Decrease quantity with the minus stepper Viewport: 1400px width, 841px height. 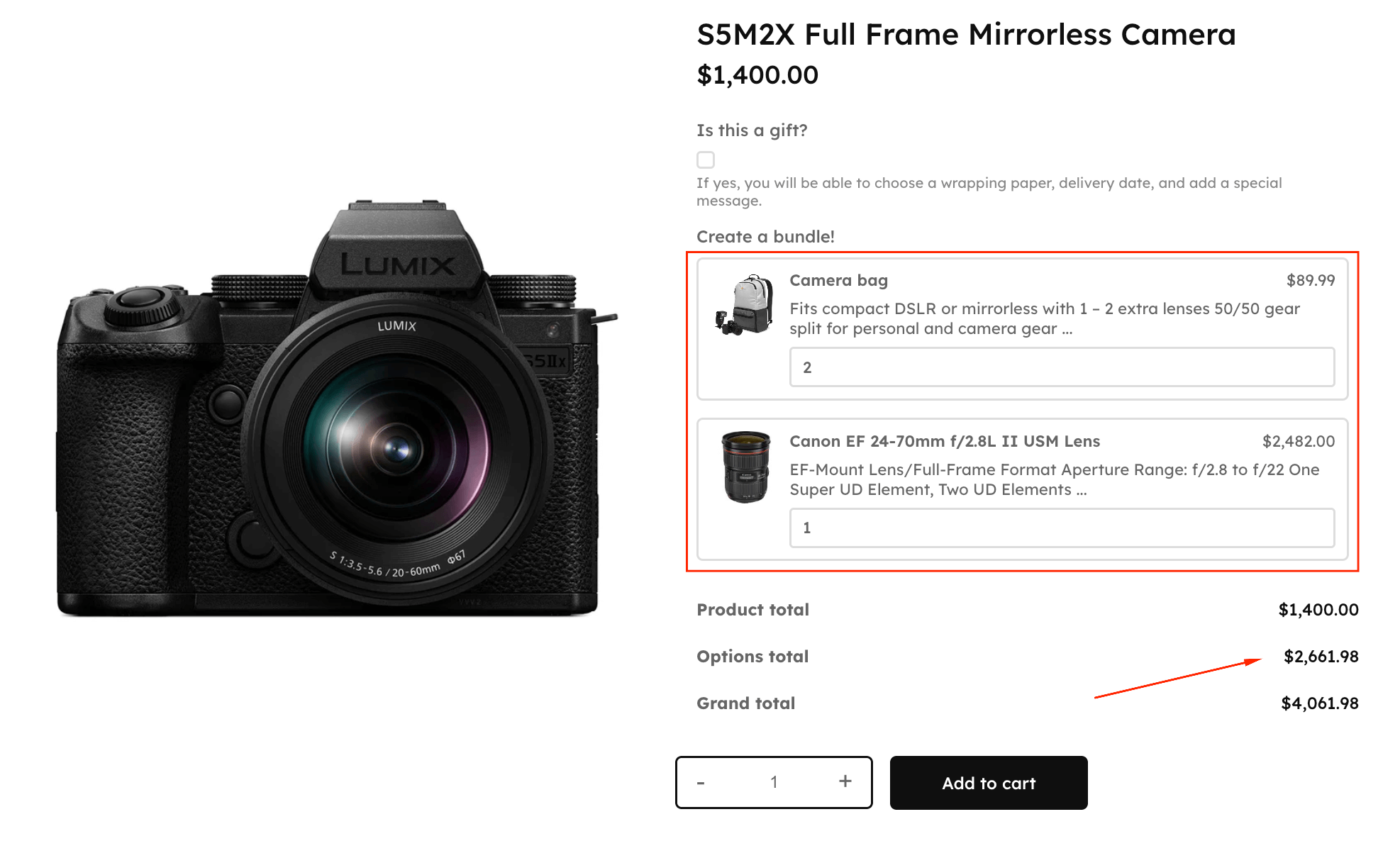[701, 781]
